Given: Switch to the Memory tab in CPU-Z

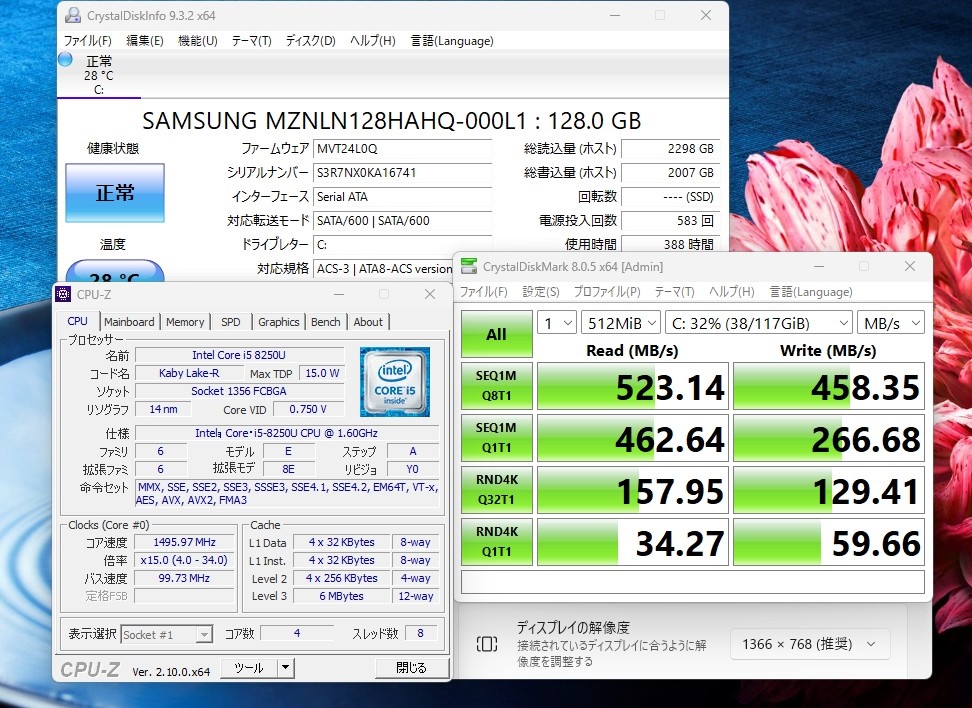Looking at the screenshot, I should [x=185, y=322].
